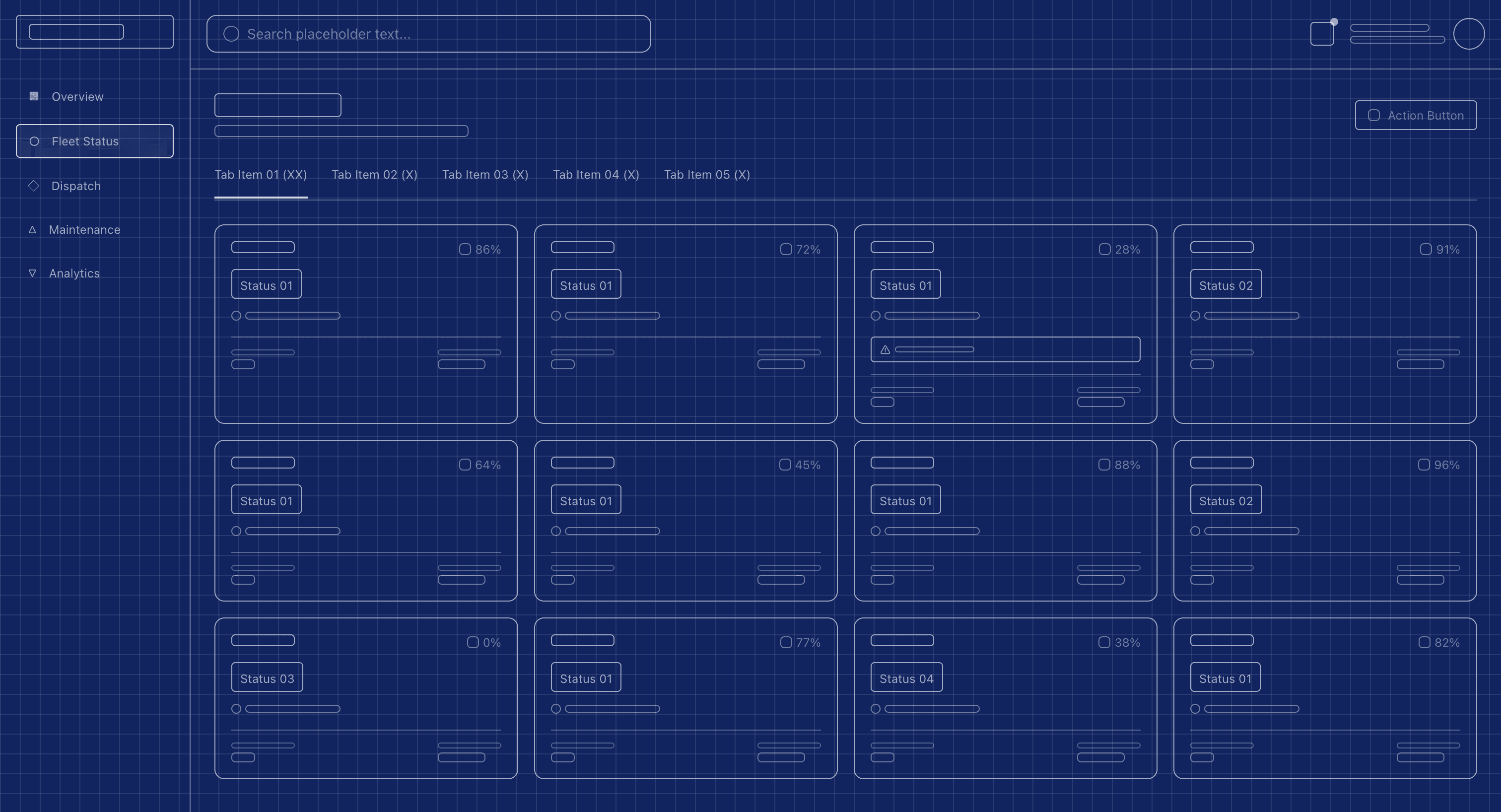Click the square icon beside 96%
Image resolution: width=1501 pixels, height=812 pixels.
pos(1424,465)
